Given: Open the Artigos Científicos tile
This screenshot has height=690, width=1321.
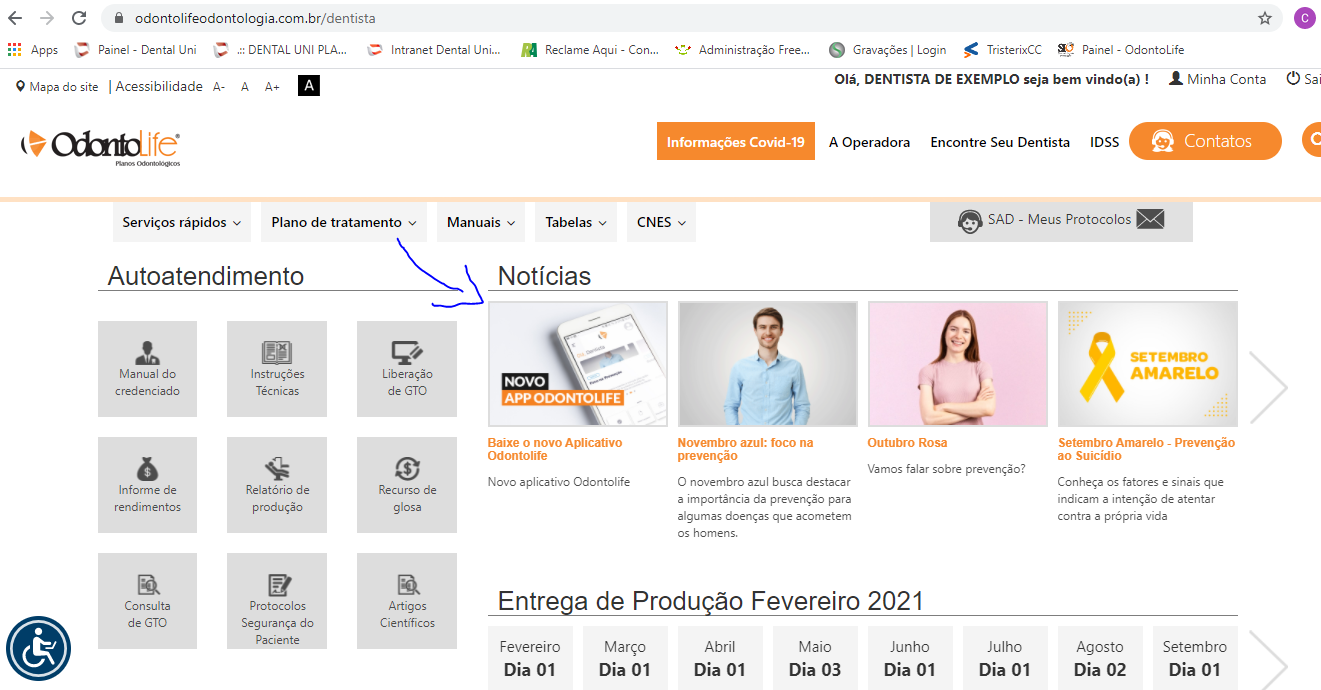Looking at the screenshot, I should tap(407, 600).
